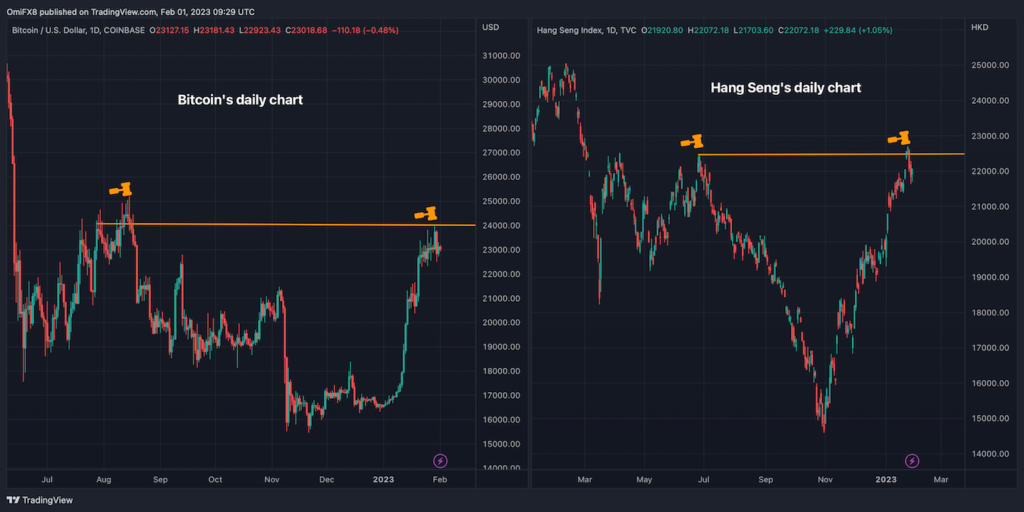Screen dimensions: 1024x512
Task: Click the Nov label on Hang Seng time axis
Action: coord(825,480)
